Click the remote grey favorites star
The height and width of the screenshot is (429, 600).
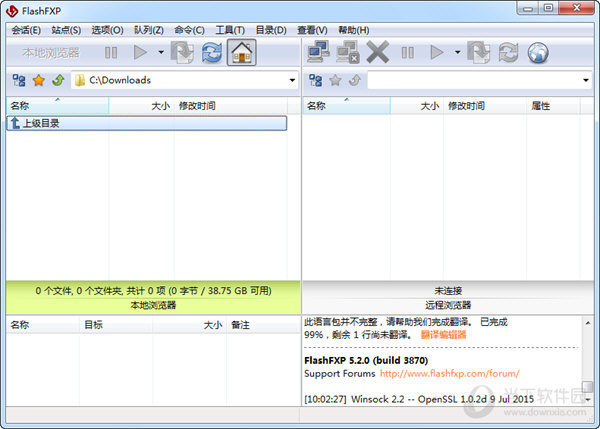pos(335,80)
